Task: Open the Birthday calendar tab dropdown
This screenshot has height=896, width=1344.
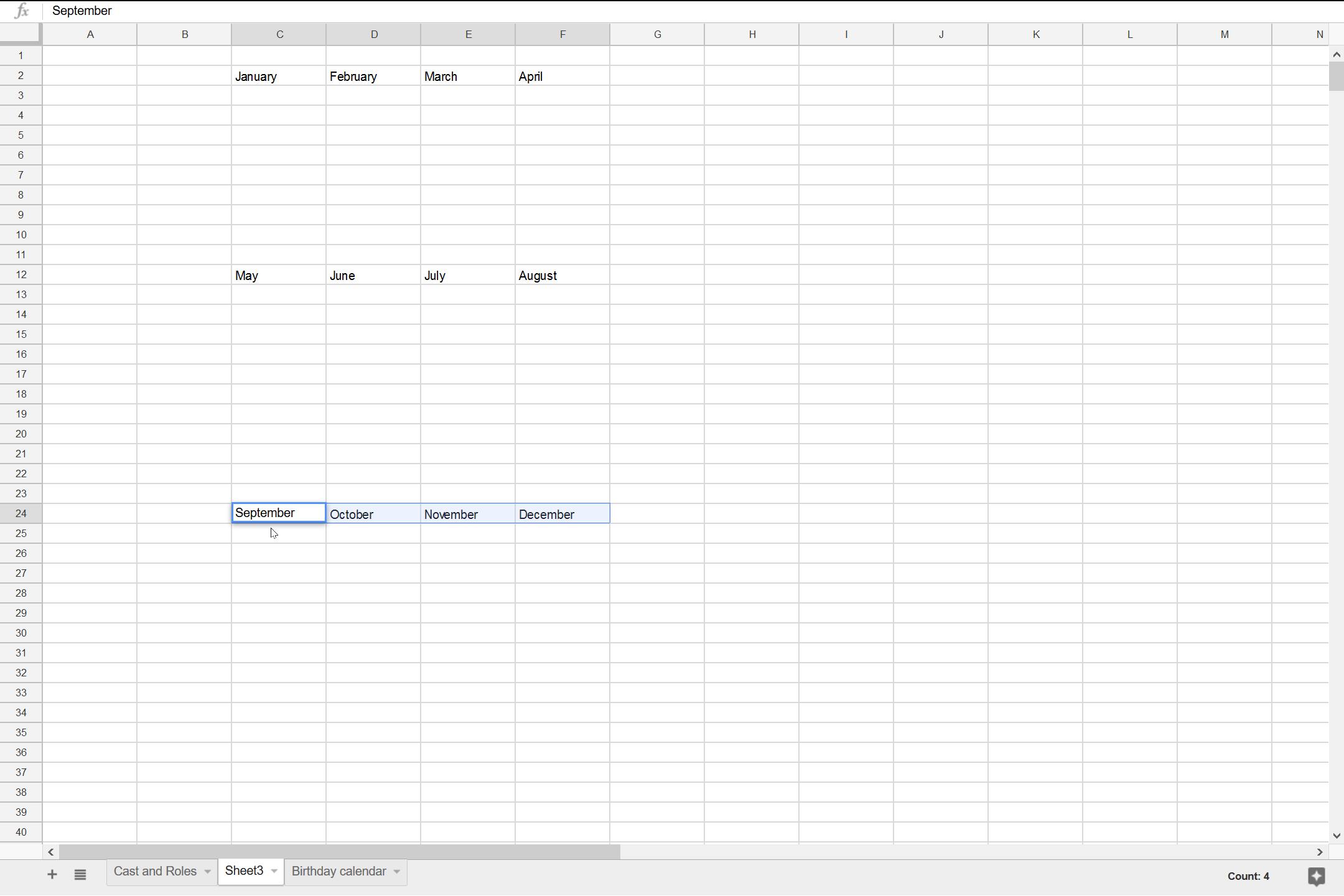Action: [x=395, y=872]
